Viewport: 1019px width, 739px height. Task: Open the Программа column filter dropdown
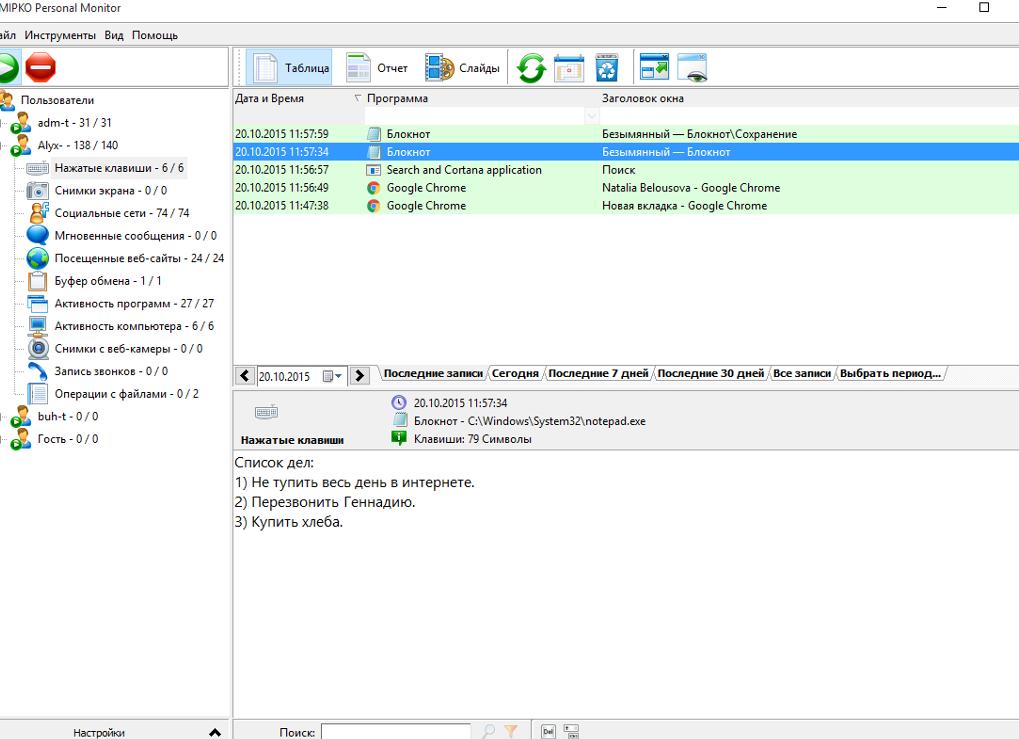click(591, 116)
